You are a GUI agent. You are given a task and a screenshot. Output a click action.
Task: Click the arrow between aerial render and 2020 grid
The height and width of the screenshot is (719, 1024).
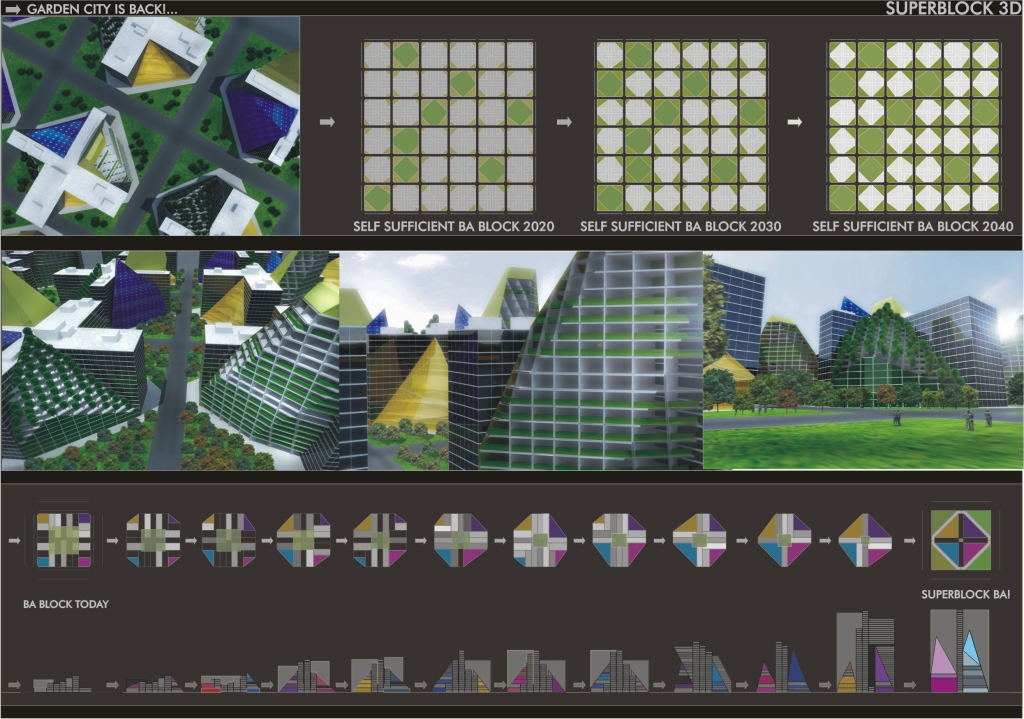point(327,122)
